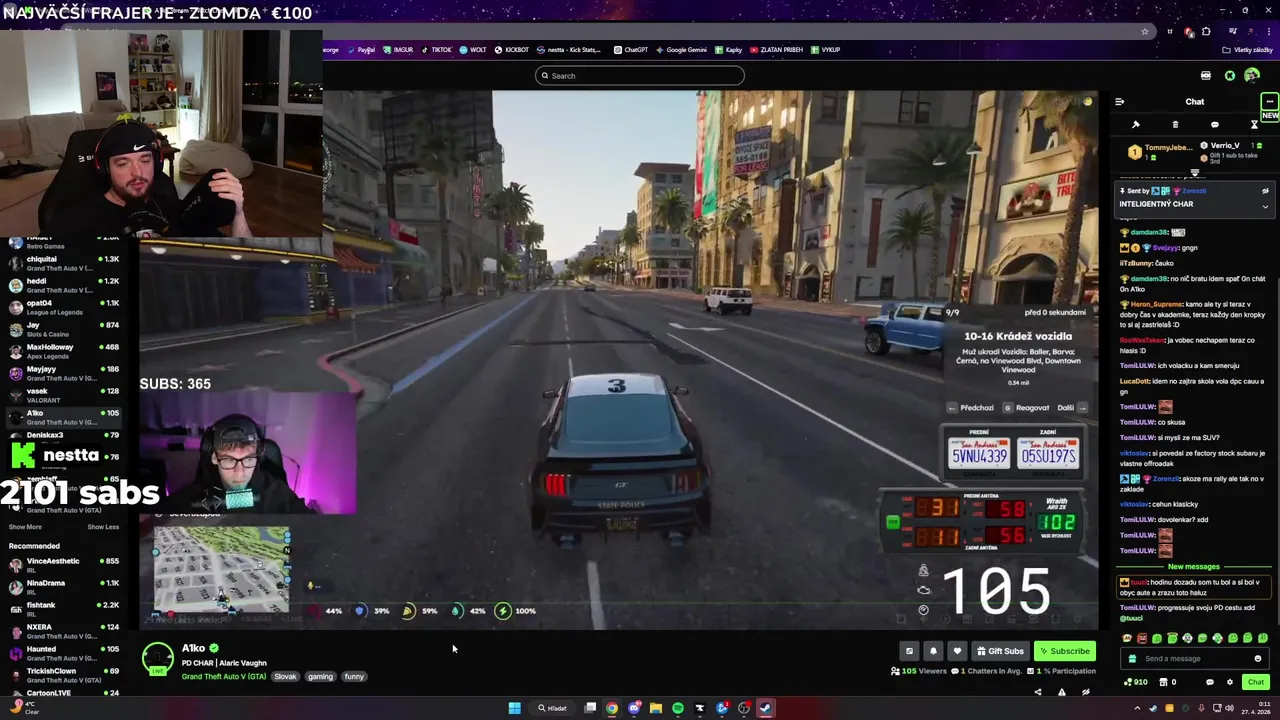Open Haunted recommended channel
Viewport: 1280px width, 720px height.
tap(62, 653)
